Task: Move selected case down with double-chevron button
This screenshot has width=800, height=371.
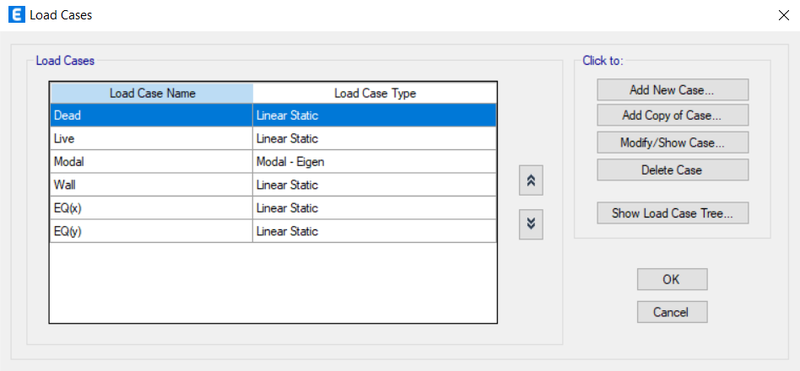Action: 531,225
